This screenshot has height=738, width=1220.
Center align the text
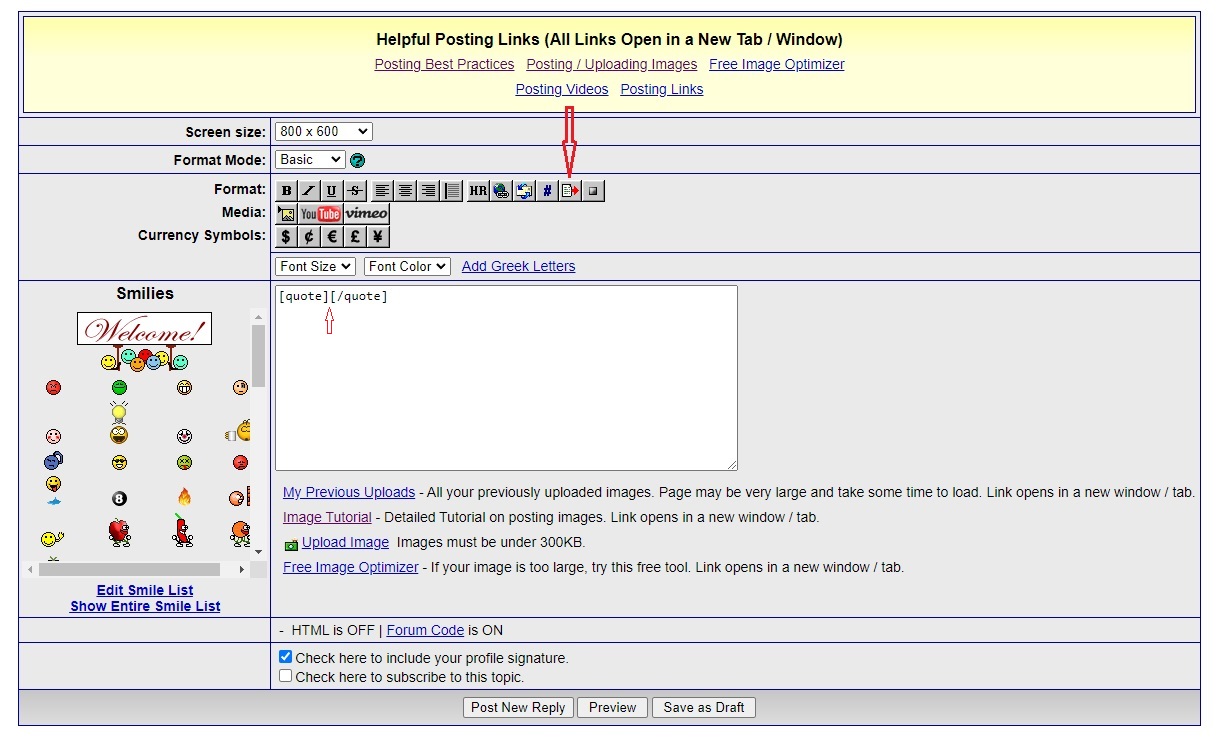(405, 190)
